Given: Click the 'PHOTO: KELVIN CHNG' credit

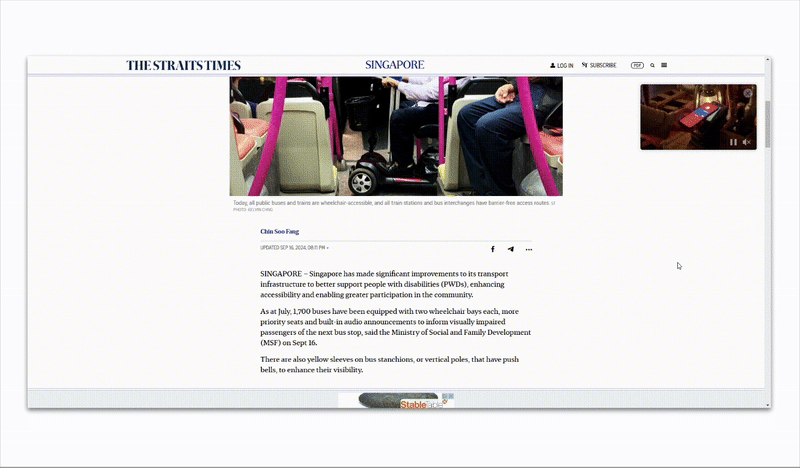Looking at the screenshot, I should pyautogui.click(x=253, y=210).
